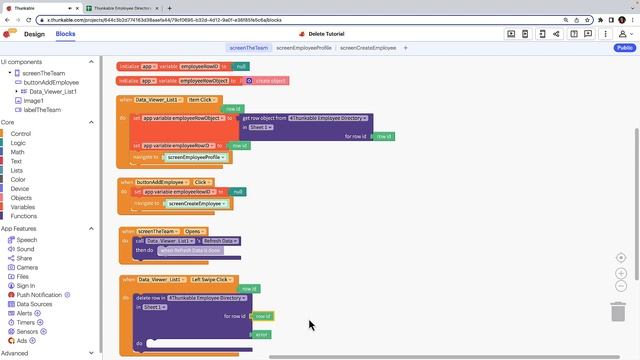Click the vertical workspace scrollbar
This screenshot has width=640, height=360.
pos(637,204)
